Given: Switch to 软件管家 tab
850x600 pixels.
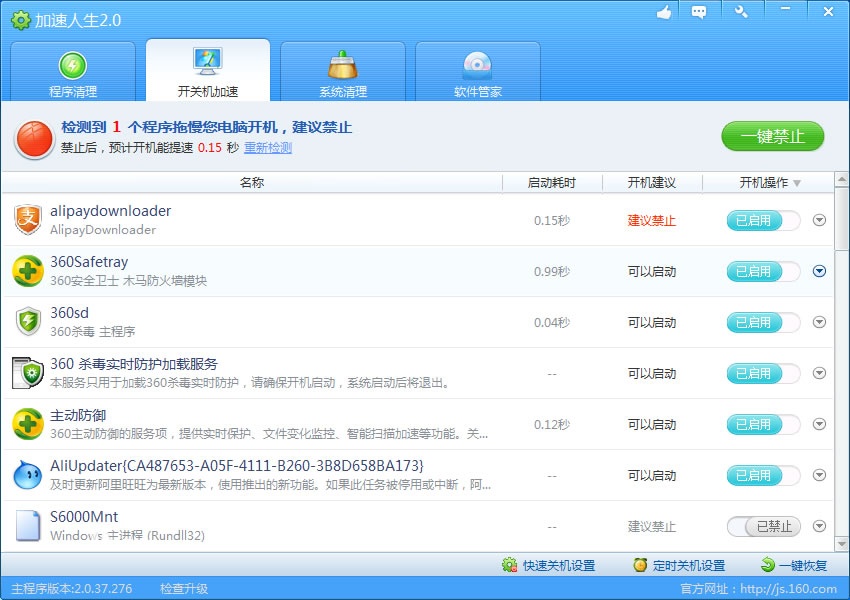Looking at the screenshot, I should [x=478, y=71].
